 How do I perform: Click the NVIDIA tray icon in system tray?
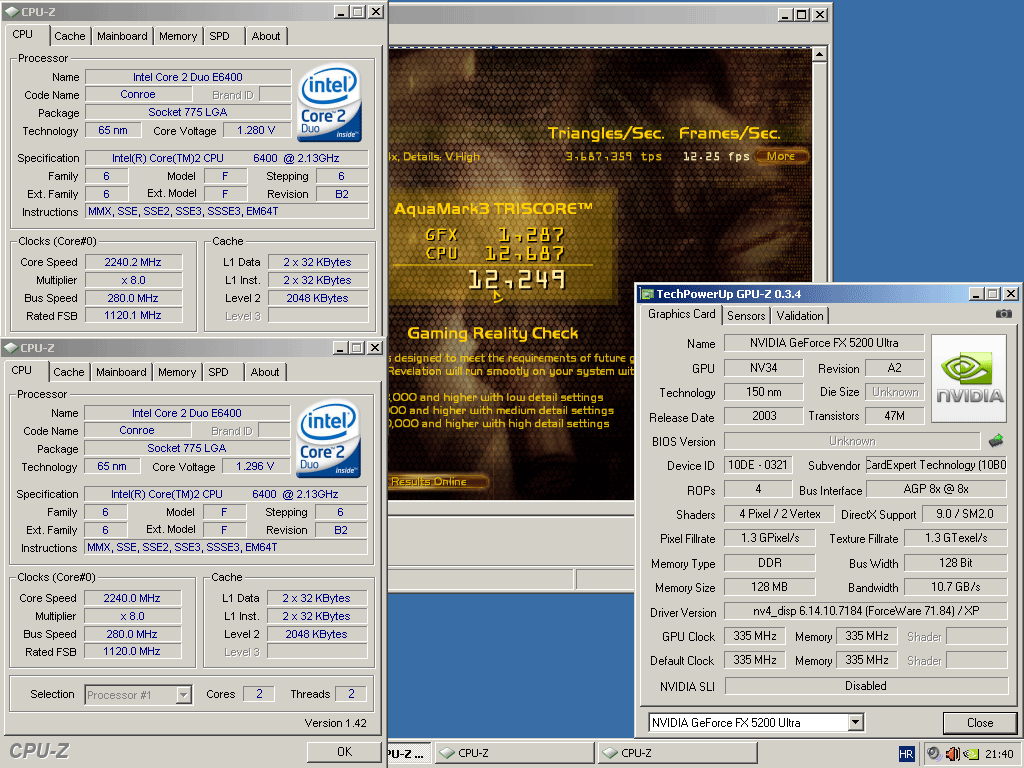pos(971,754)
